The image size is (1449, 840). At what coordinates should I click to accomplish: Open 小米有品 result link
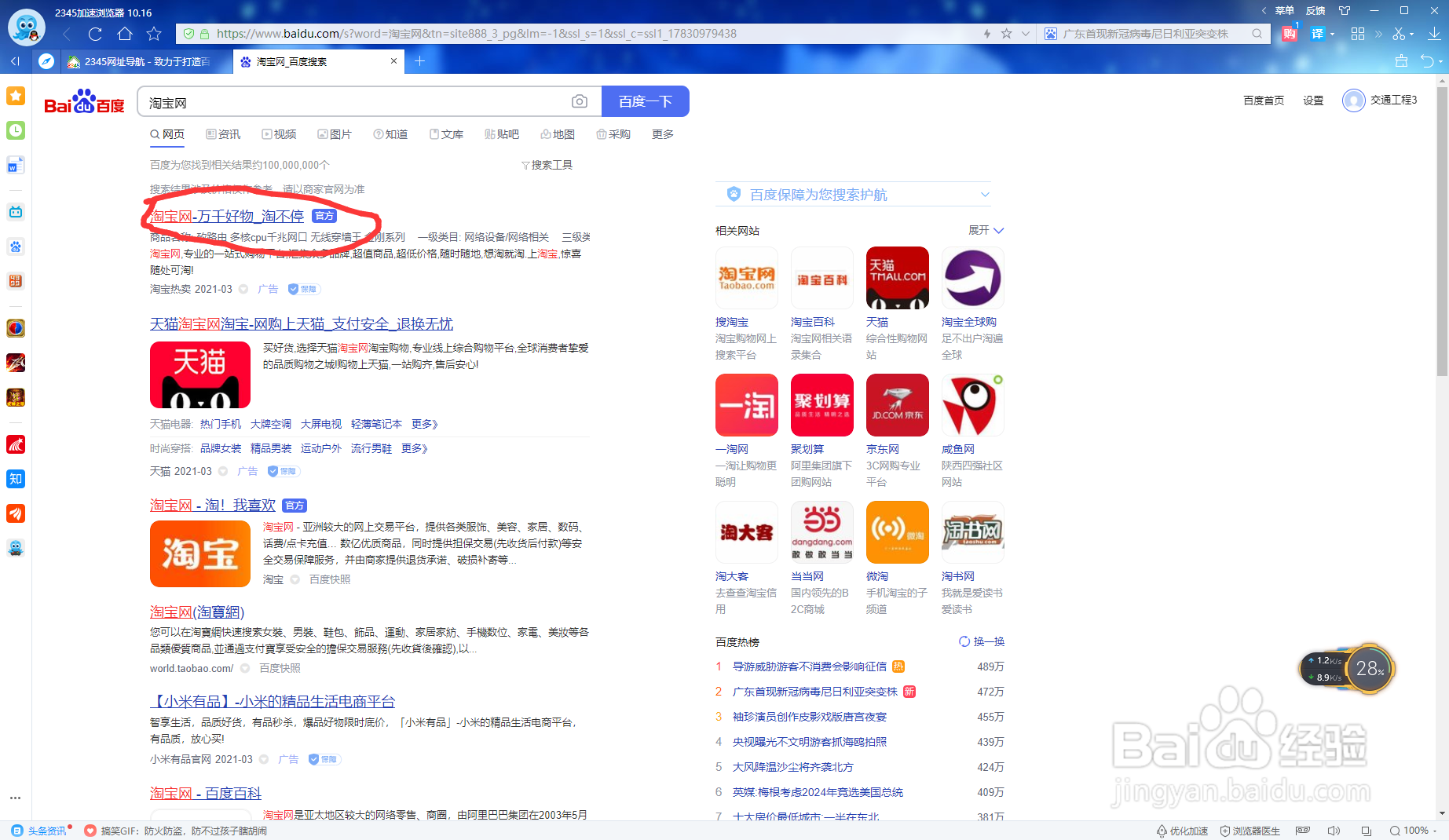click(x=273, y=701)
